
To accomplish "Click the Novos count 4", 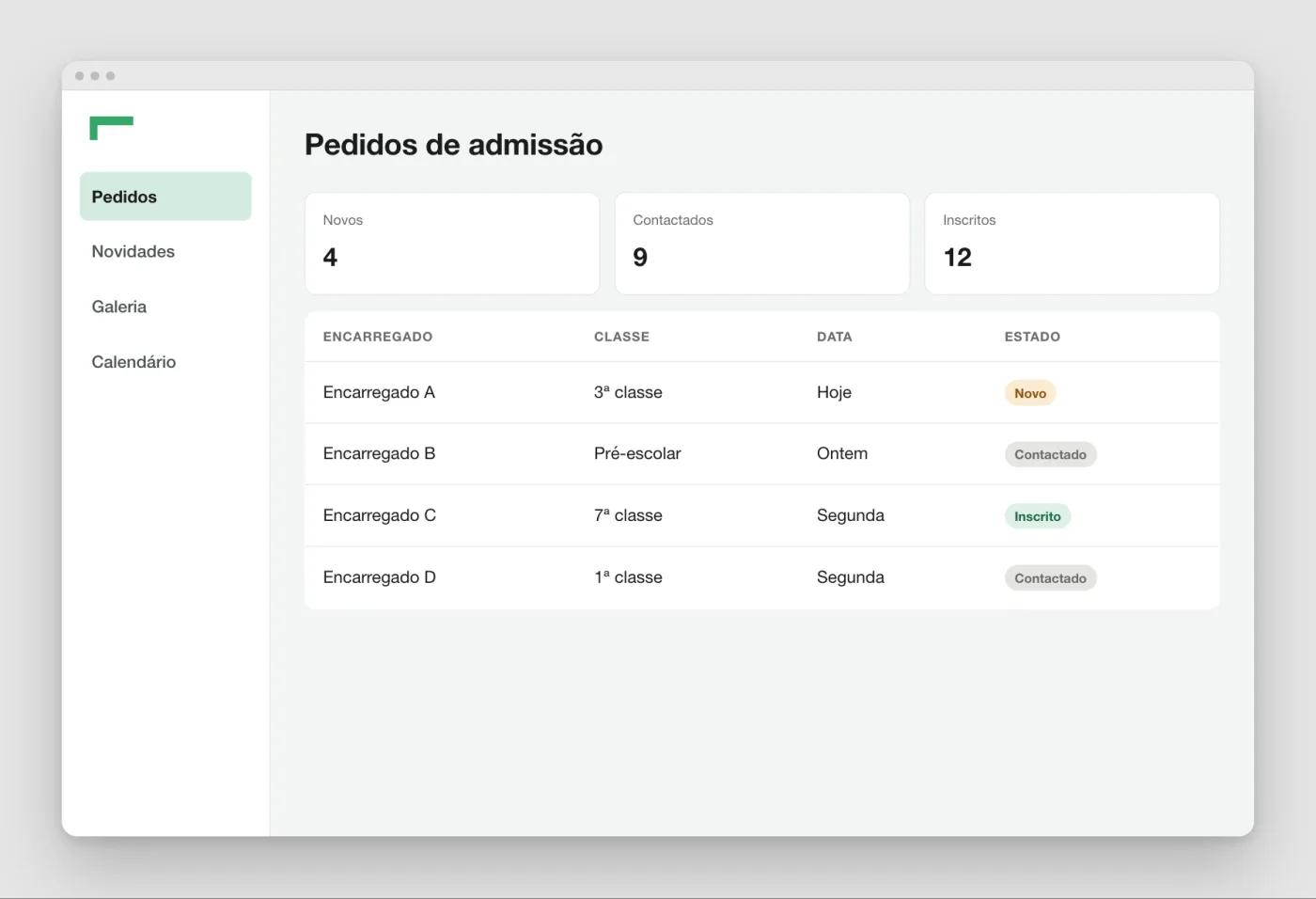I will tap(330, 258).
